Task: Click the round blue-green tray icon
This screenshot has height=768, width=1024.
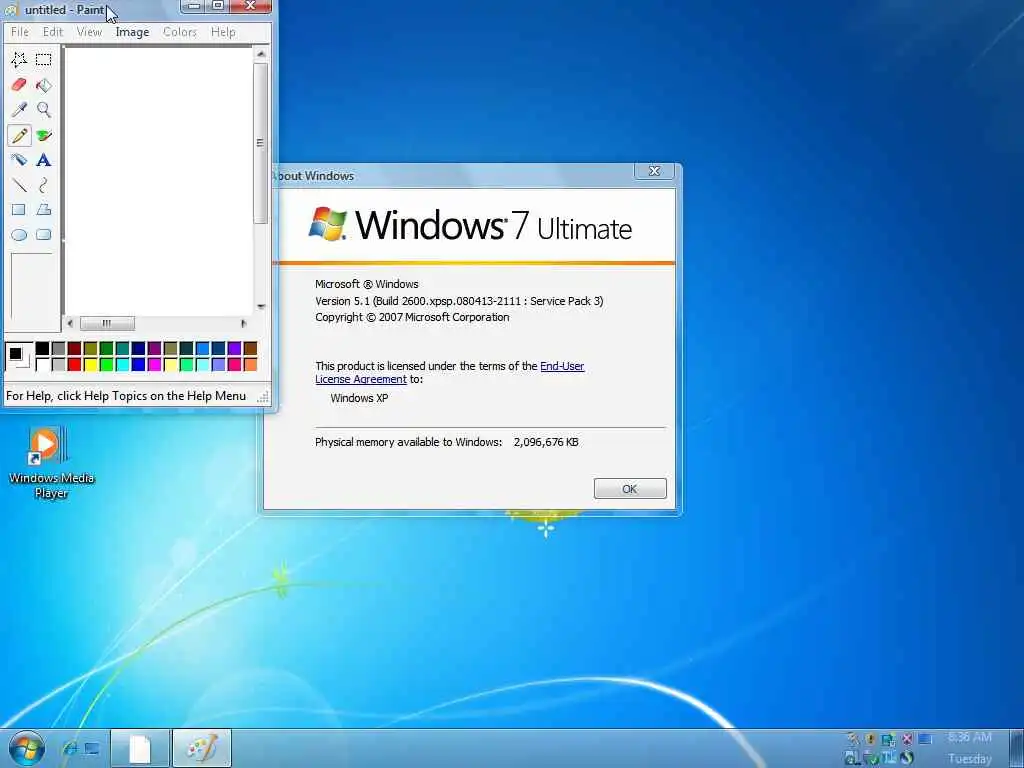Action: tap(907, 758)
